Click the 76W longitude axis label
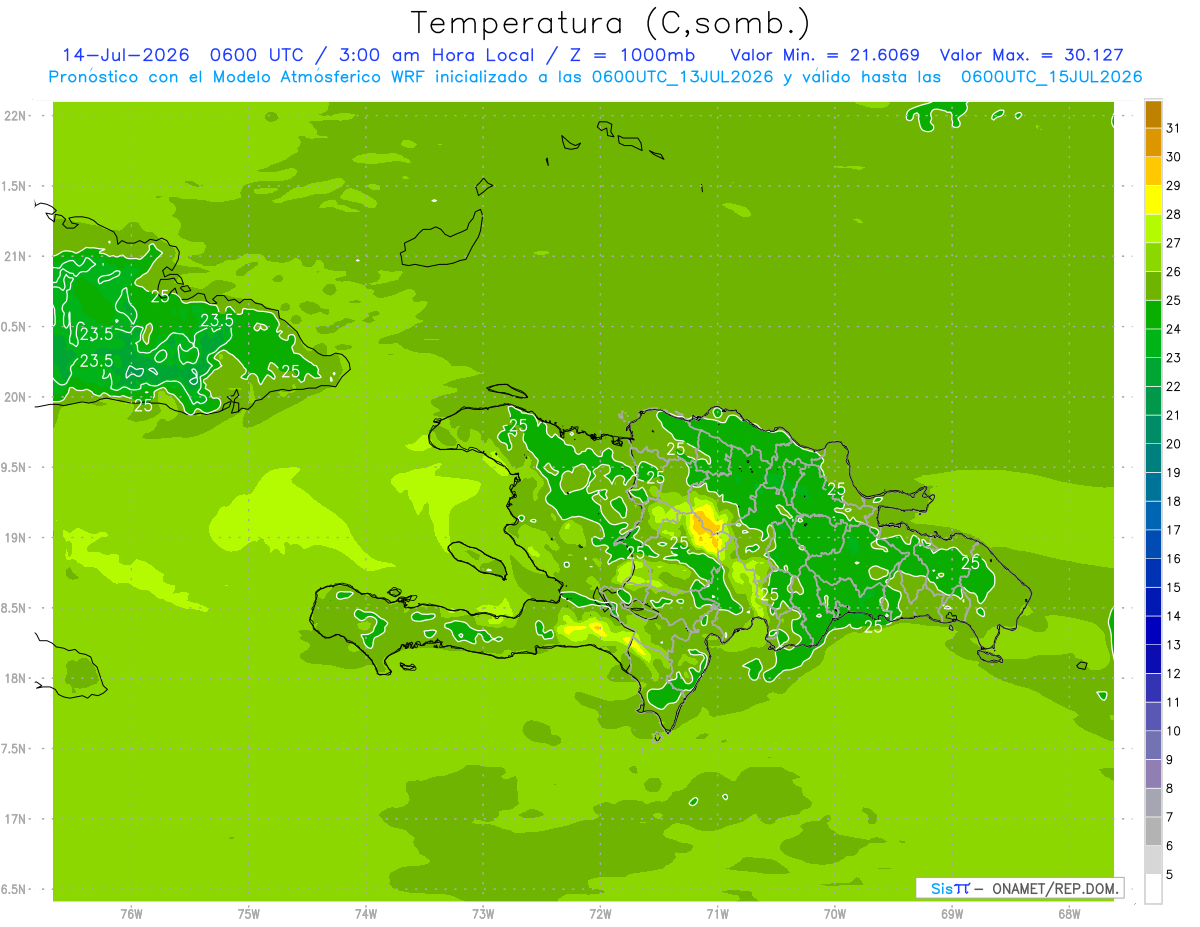This screenshot has height=927, width=1200. click(x=131, y=913)
